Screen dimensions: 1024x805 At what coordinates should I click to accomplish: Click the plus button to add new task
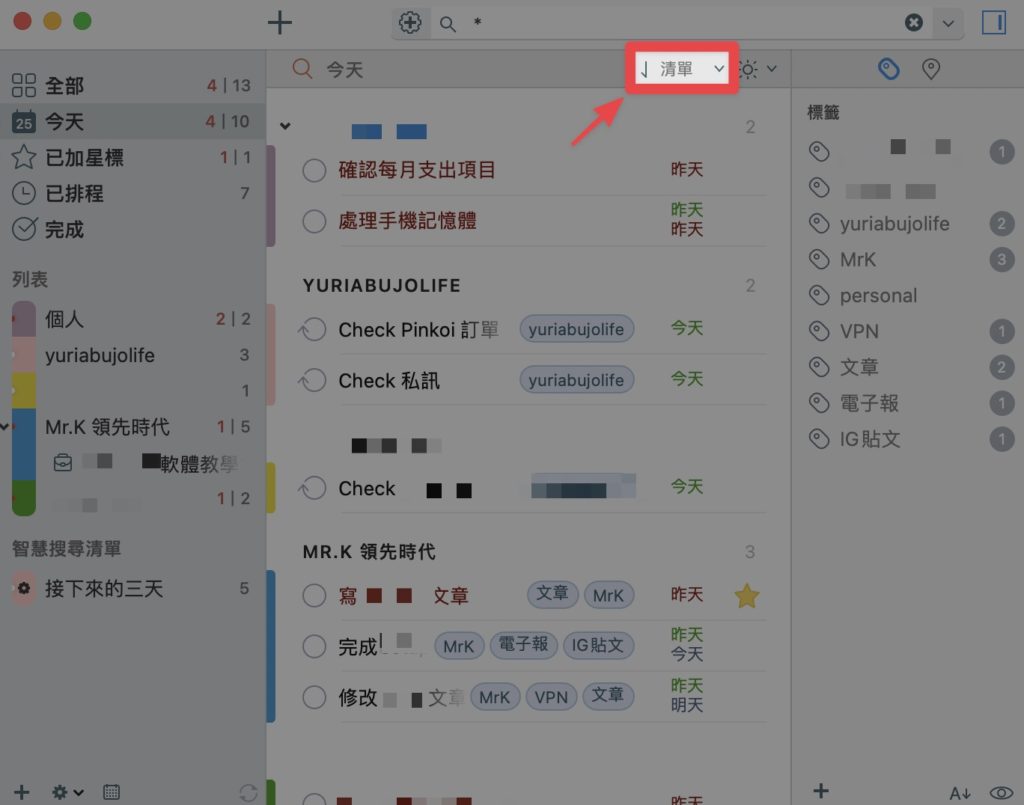click(x=280, y=23)
